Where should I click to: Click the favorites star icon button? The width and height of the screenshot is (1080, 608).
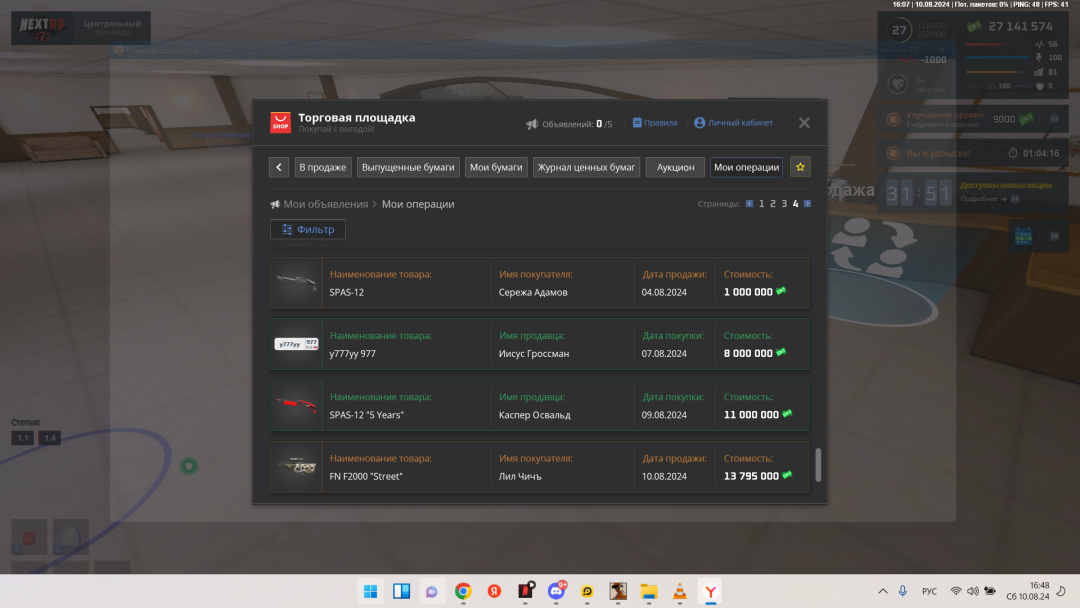click(800, 167)
